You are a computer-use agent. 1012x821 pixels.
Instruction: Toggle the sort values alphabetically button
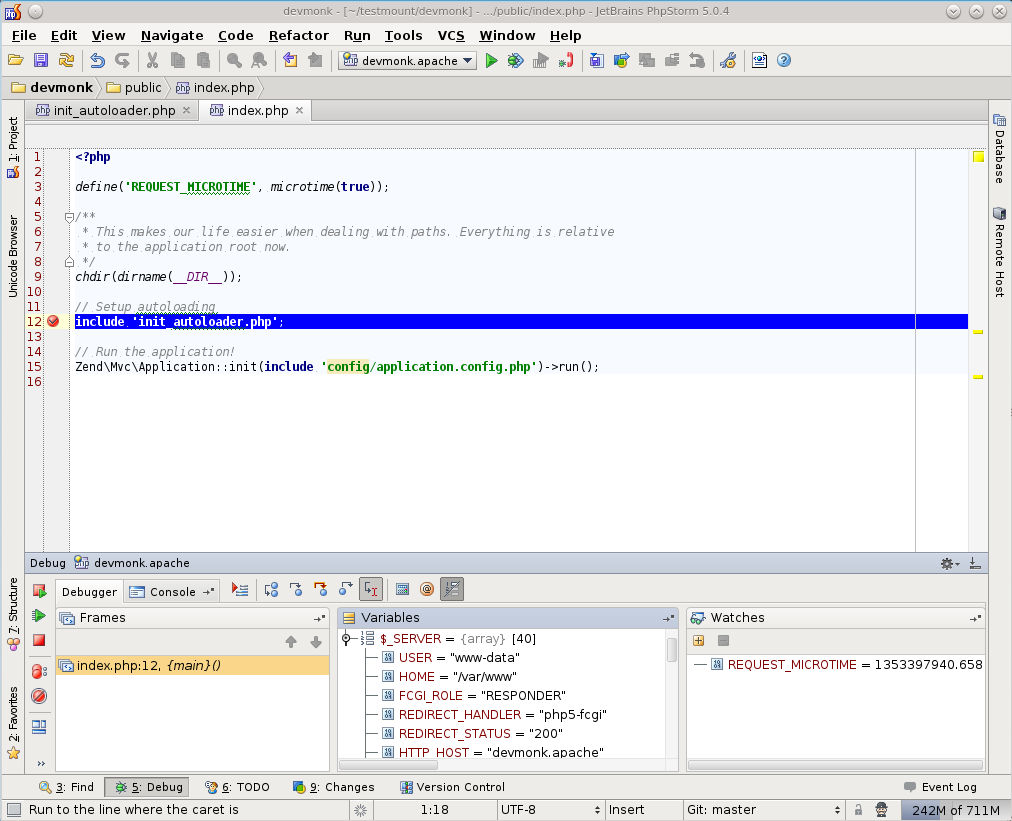[452, 589]
